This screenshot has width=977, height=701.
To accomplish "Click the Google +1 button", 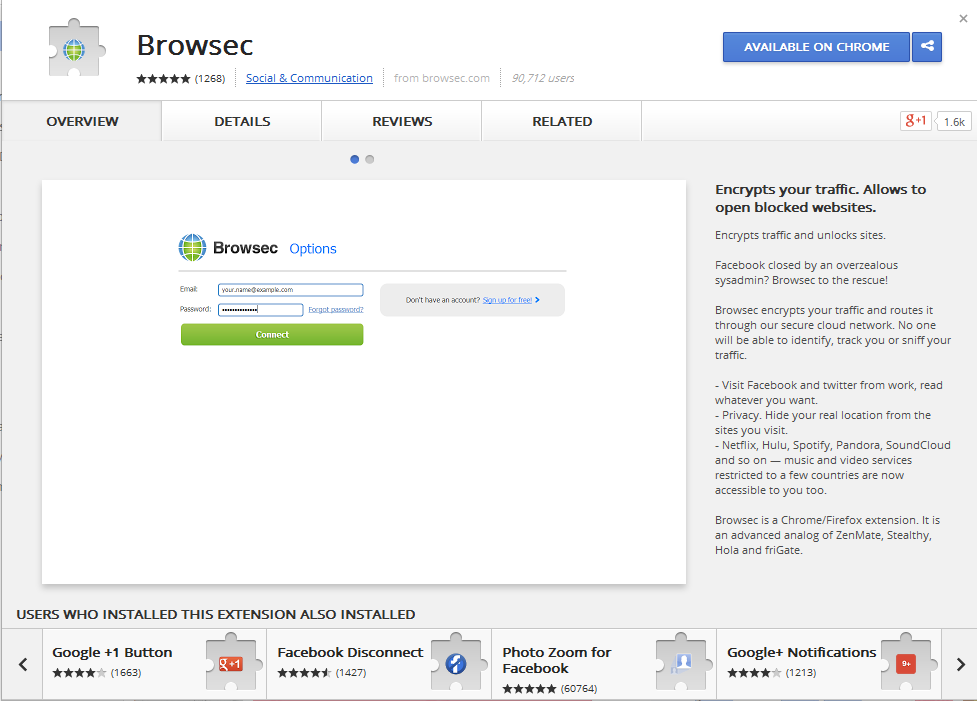I will tap(915, 120).
